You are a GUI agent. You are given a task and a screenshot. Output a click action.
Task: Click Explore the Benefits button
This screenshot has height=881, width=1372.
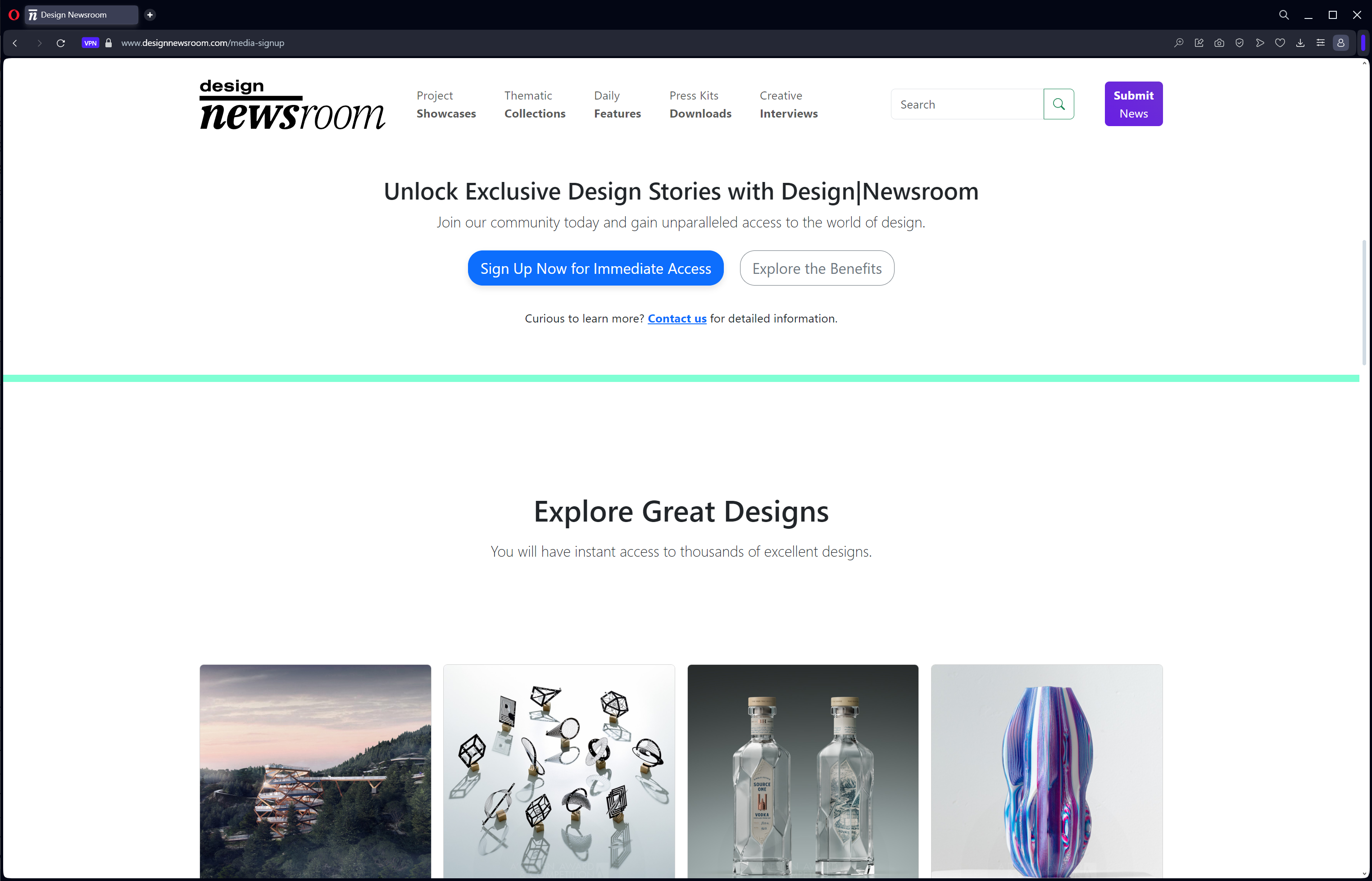[x=817, y=268]
